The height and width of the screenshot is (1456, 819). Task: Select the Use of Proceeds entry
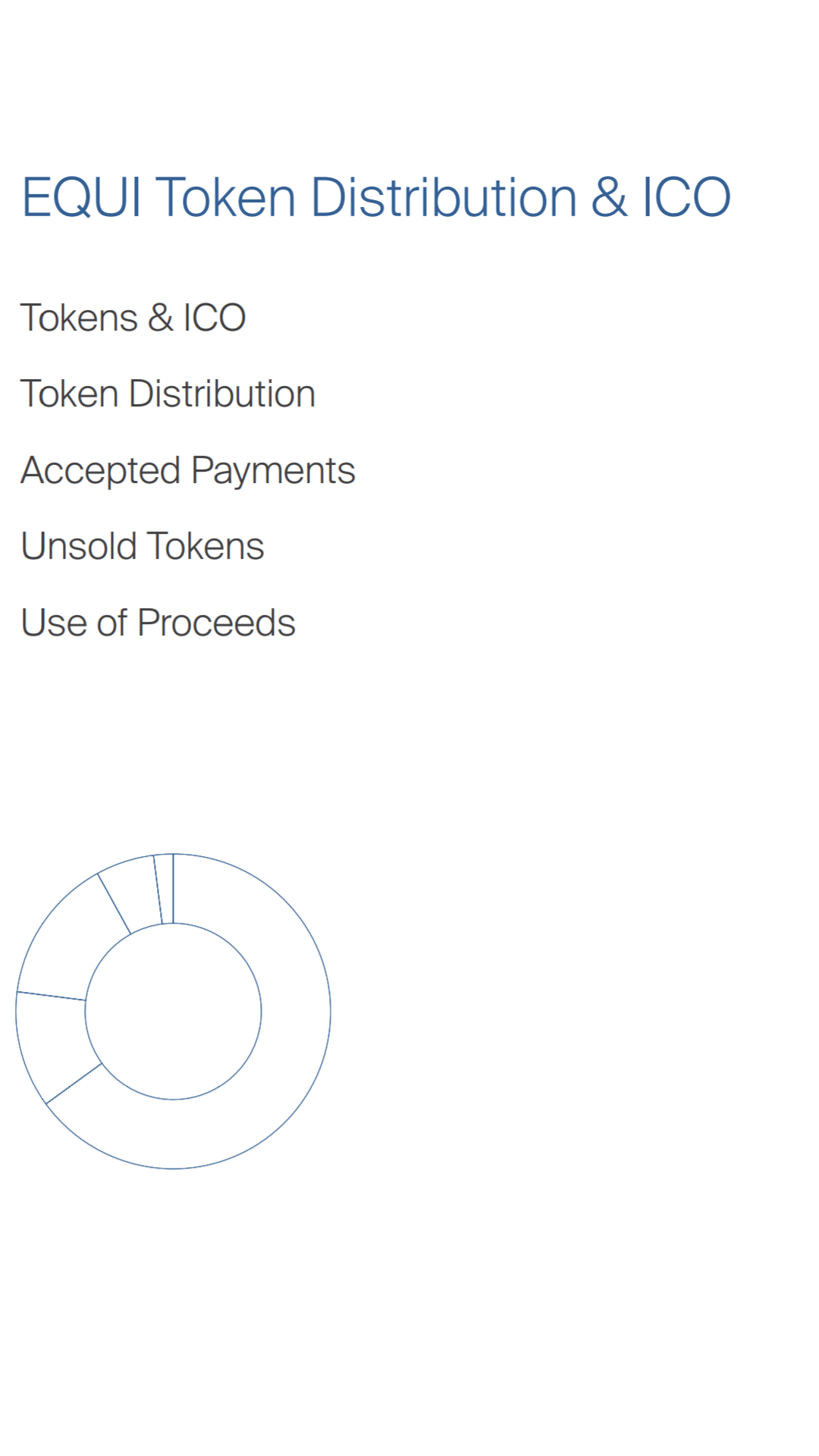(158, 623)
